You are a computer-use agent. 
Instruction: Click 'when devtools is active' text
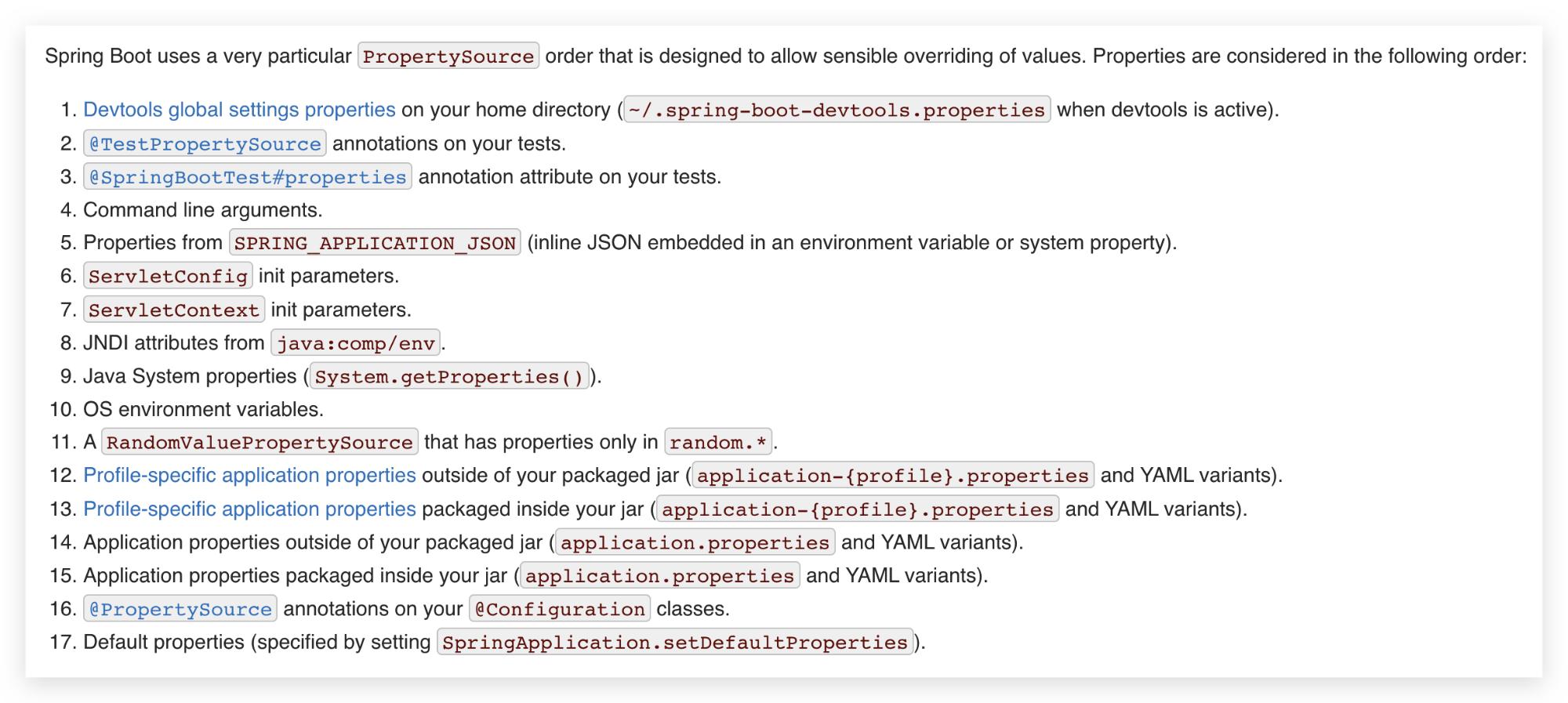pyautogui.click(x=1162, y=110)
